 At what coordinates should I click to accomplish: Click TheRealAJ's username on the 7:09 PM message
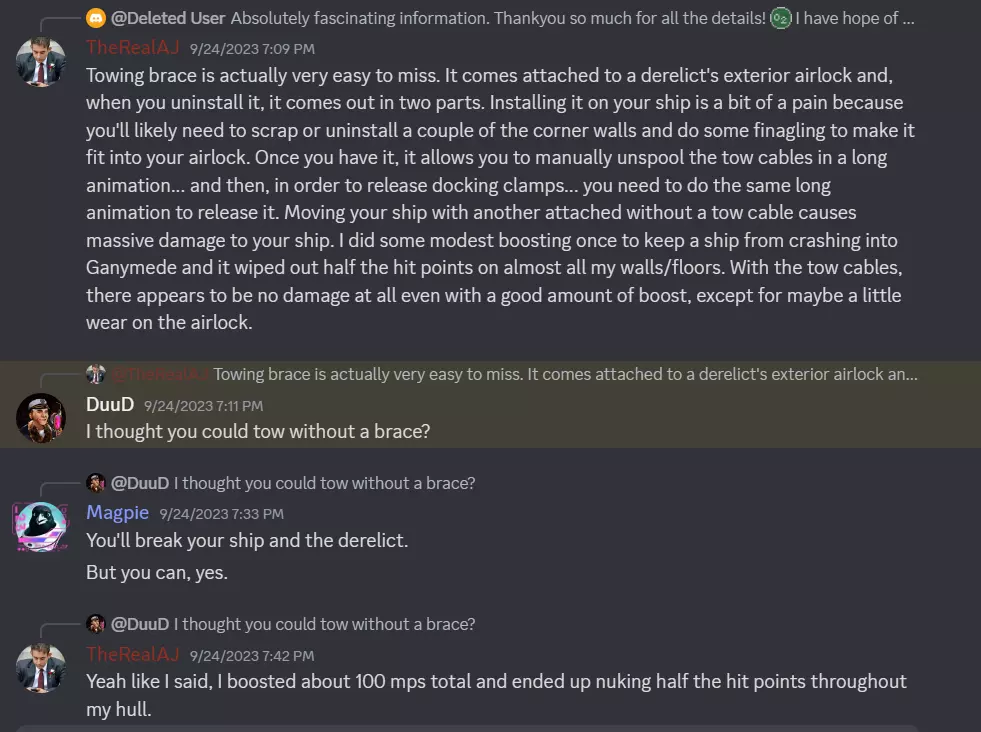[133, 47]
